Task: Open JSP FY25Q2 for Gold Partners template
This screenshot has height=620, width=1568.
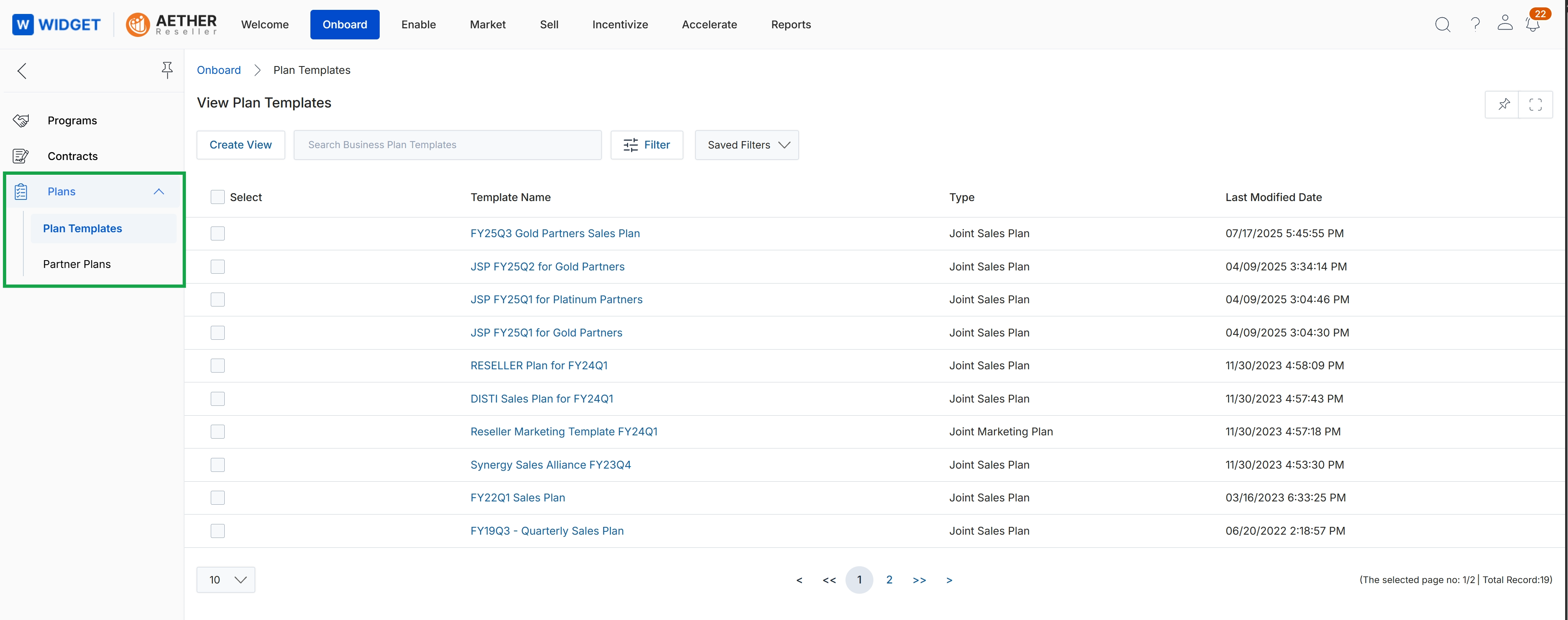Action: 547,266
